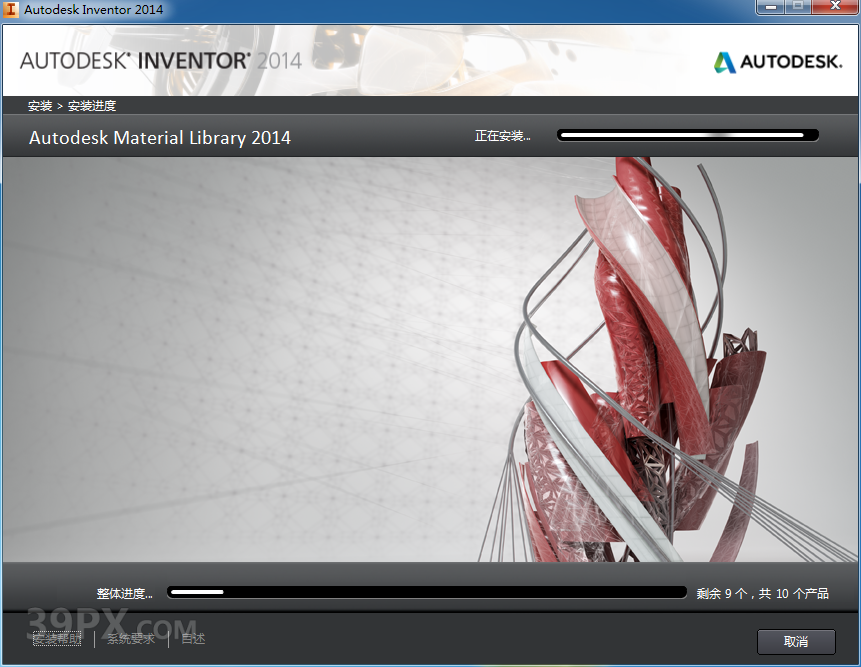Click the 整体进度 progress label
This screenshot has height=667, width=861.
pos(124,592)
